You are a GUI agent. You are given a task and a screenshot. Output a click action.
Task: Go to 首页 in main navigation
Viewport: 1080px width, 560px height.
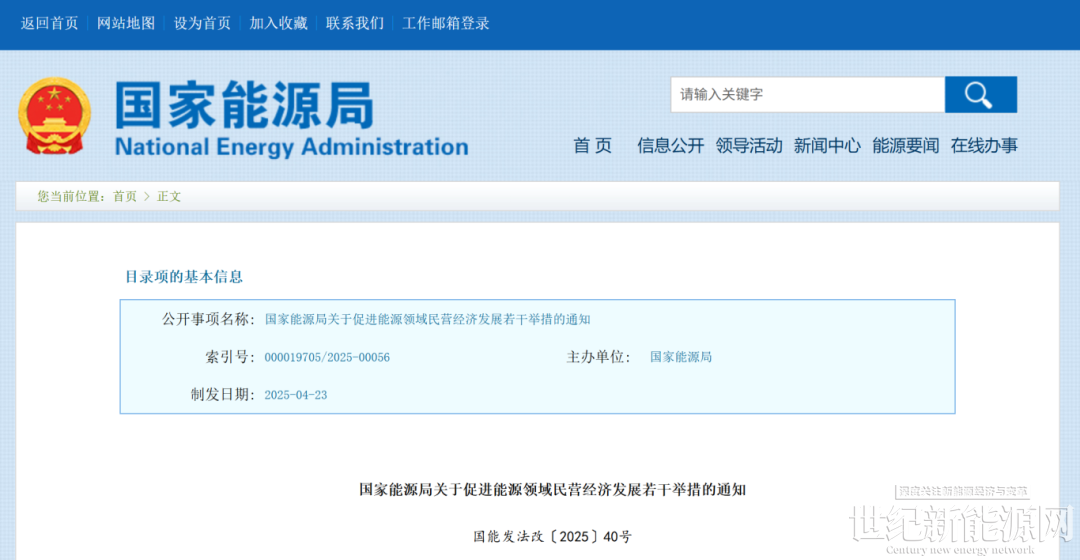click(x=592, y=145)
